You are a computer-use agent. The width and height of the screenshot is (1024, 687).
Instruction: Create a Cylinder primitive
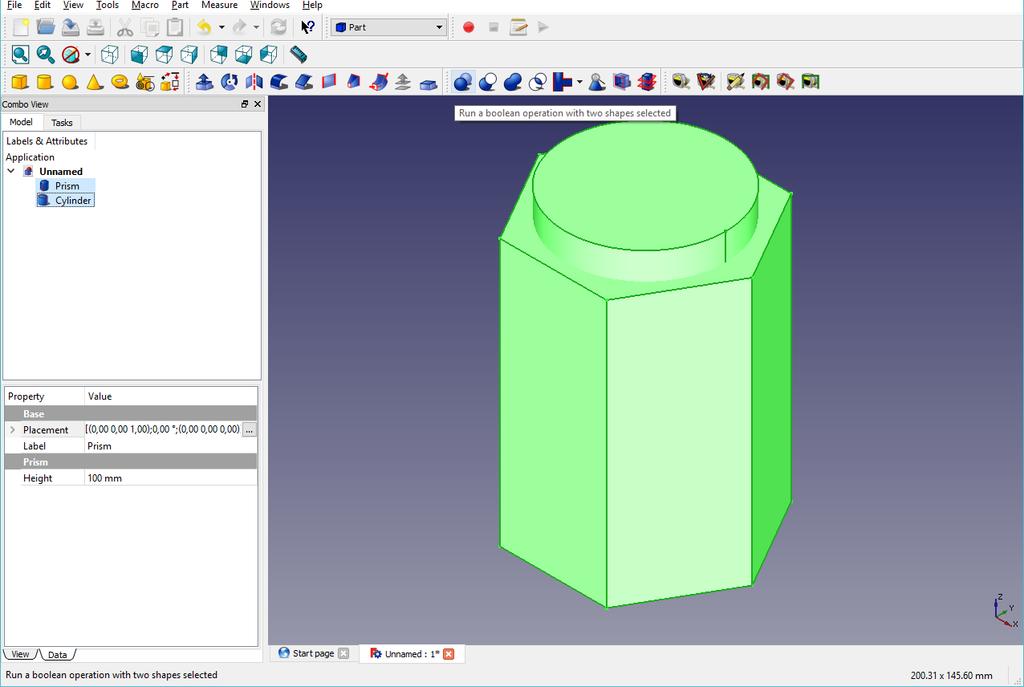pos(44,82)
